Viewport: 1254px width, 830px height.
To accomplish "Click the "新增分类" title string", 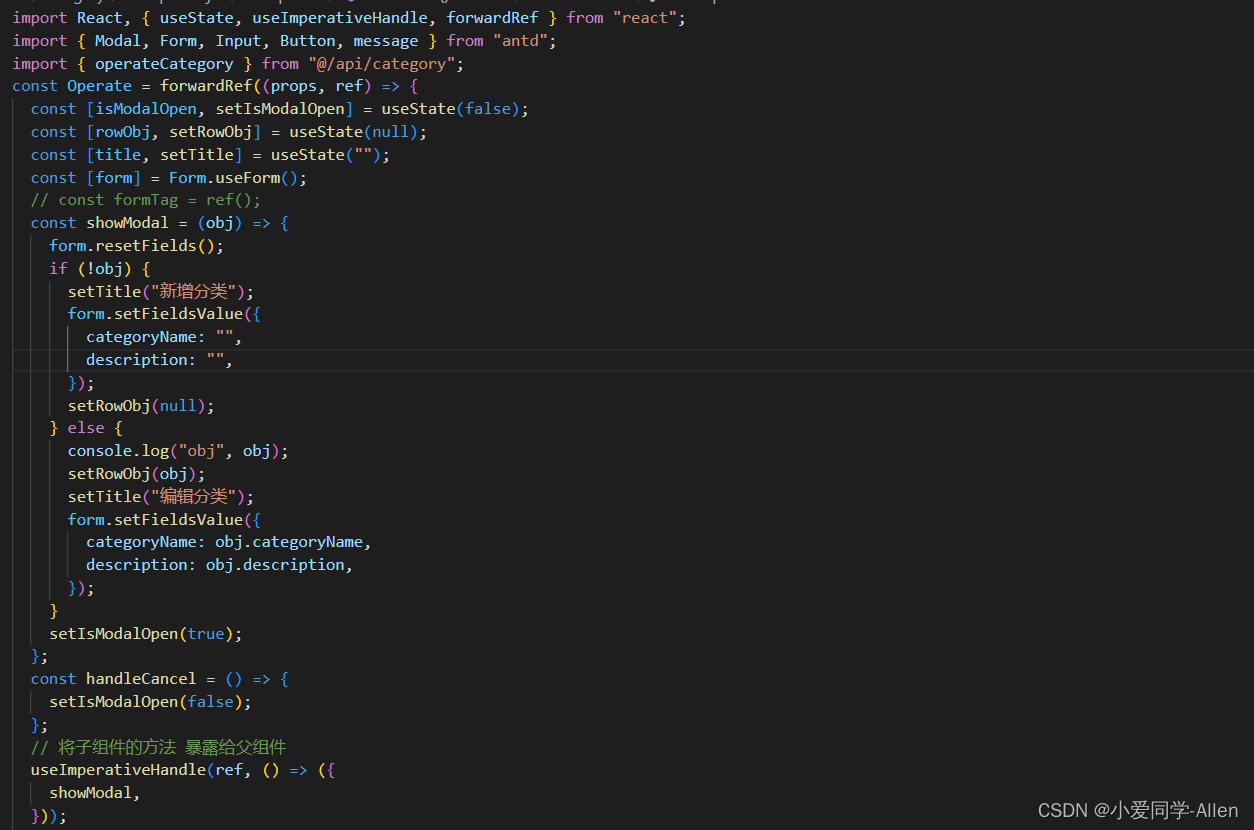I will coord(196,291).
